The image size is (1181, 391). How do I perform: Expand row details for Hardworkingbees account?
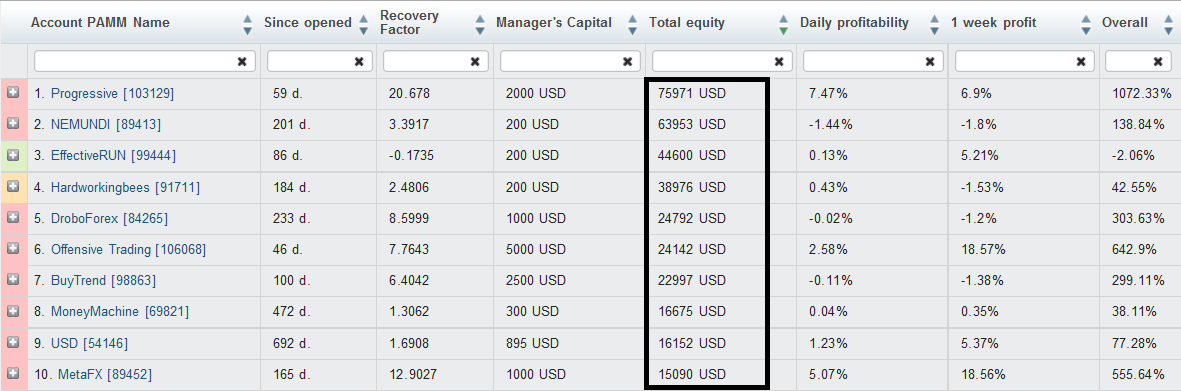(13, 186)
